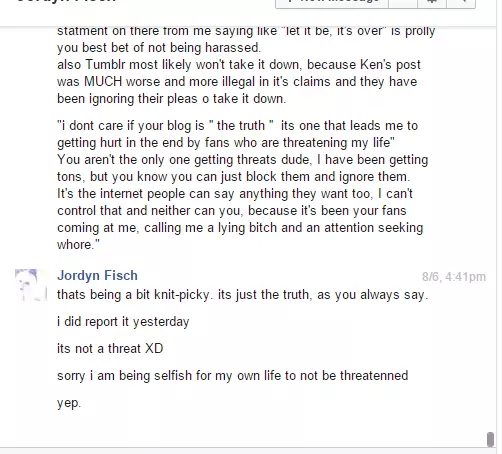Click the "you best bet of not being harassed" line
502x454 pixels.
tap(159, 48)
